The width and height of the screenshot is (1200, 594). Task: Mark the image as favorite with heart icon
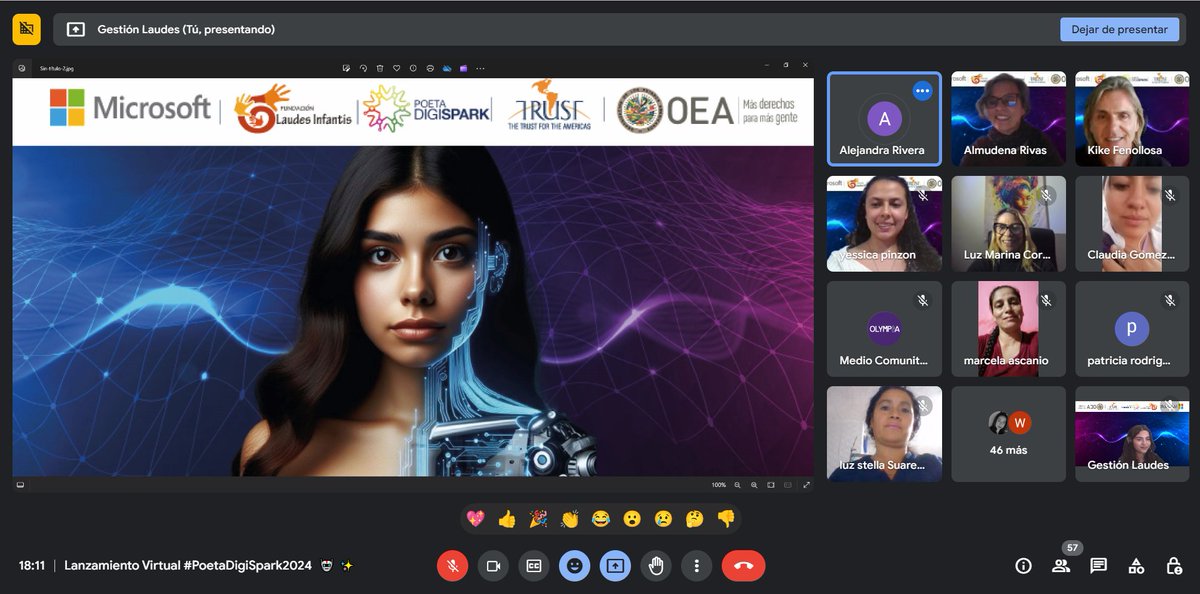click(397, 68)
